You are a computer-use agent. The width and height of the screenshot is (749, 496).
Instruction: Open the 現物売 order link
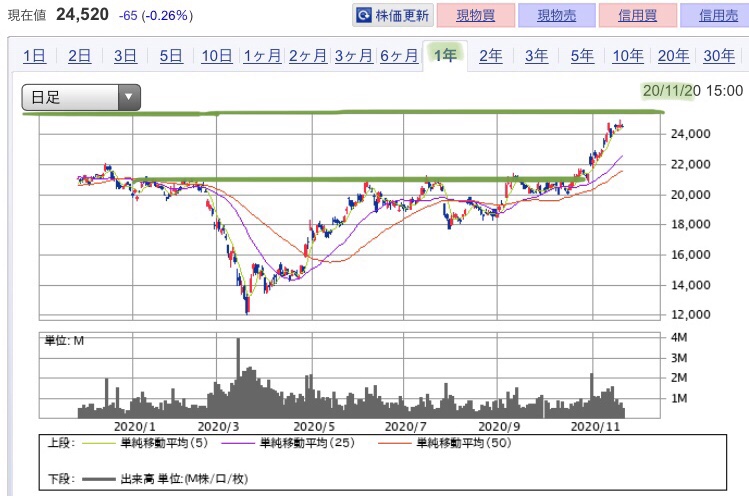tap(556, 15)
